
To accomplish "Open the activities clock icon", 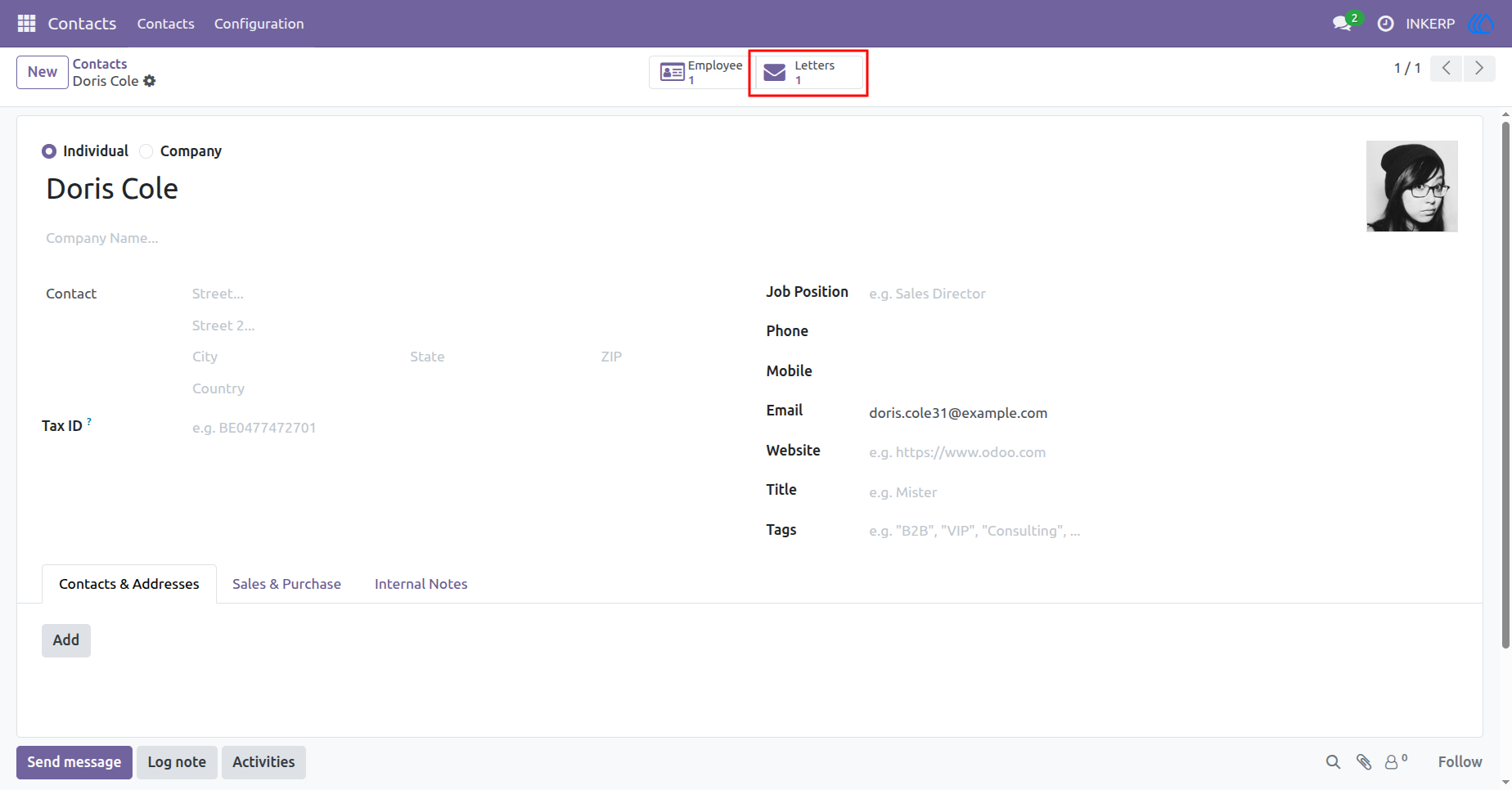I will point(1385,24).
